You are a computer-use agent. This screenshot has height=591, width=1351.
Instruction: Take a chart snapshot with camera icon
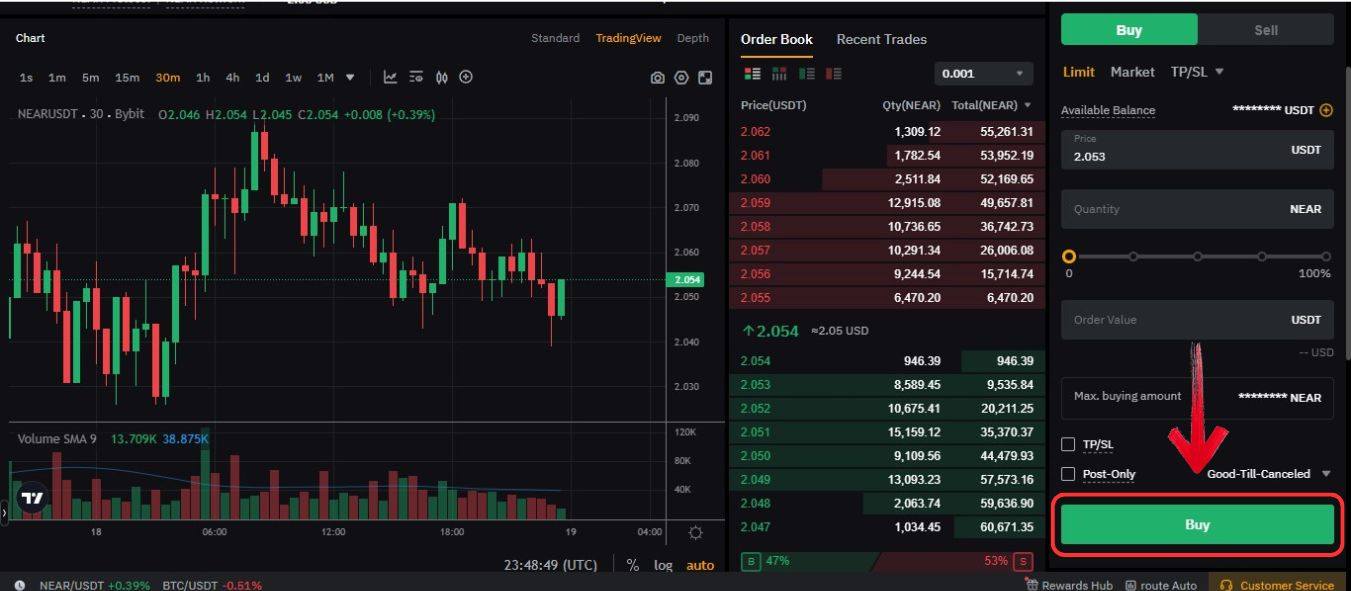(657, 78)
